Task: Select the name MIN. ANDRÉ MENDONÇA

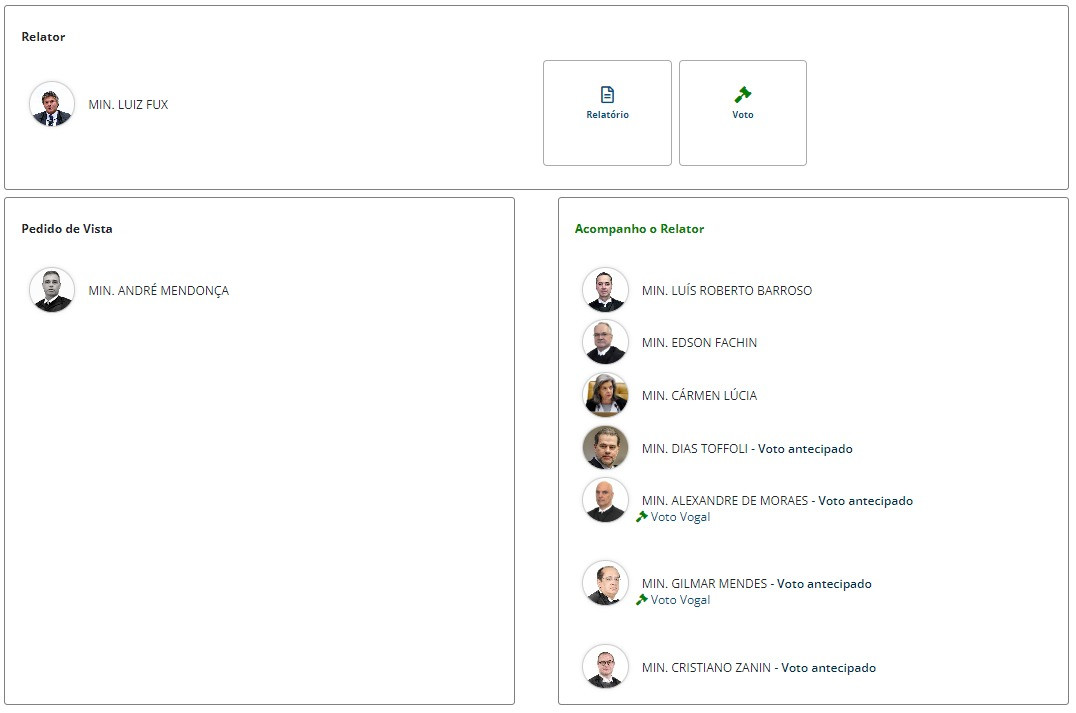Action: pyautogui.click(x=158, y=291)
